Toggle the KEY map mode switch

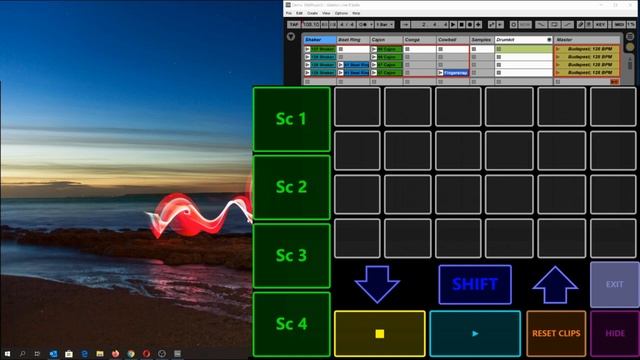click(600, 25)
